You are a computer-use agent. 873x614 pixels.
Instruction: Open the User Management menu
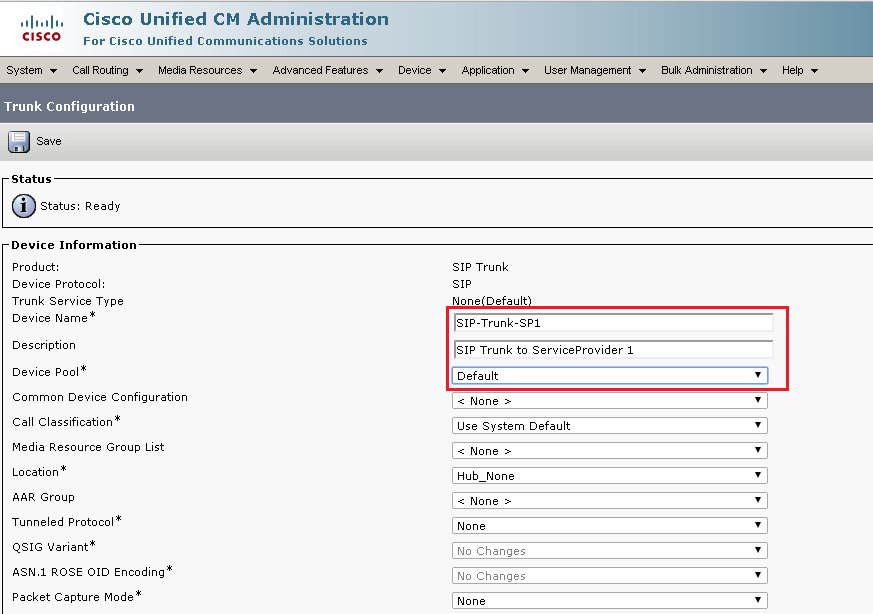[588, 70]
